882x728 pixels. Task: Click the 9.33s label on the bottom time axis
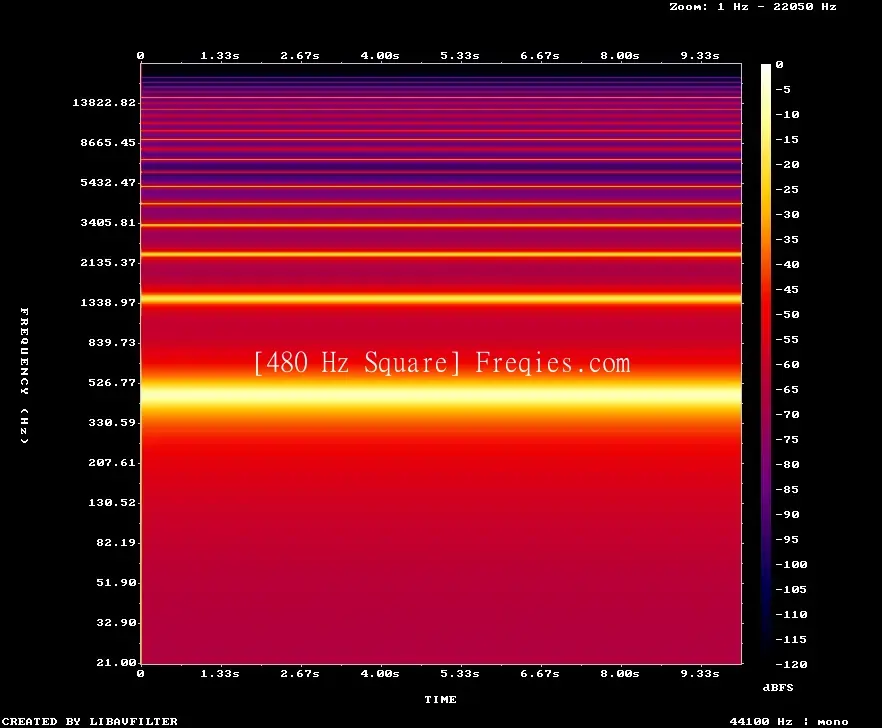point(700,673)
